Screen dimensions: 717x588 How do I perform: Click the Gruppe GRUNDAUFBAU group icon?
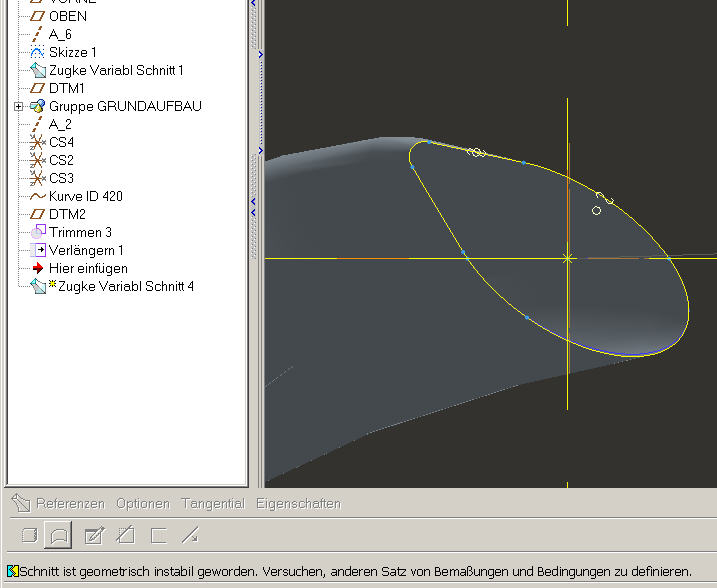37,106
